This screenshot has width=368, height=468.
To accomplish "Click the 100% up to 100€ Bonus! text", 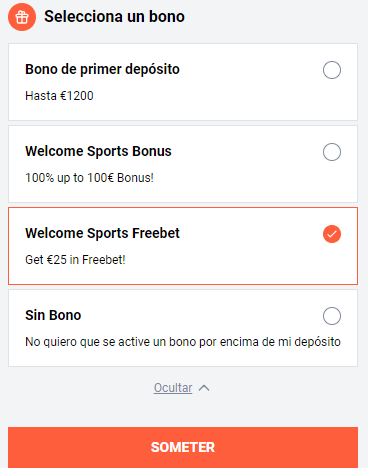I will click(89, 178).
